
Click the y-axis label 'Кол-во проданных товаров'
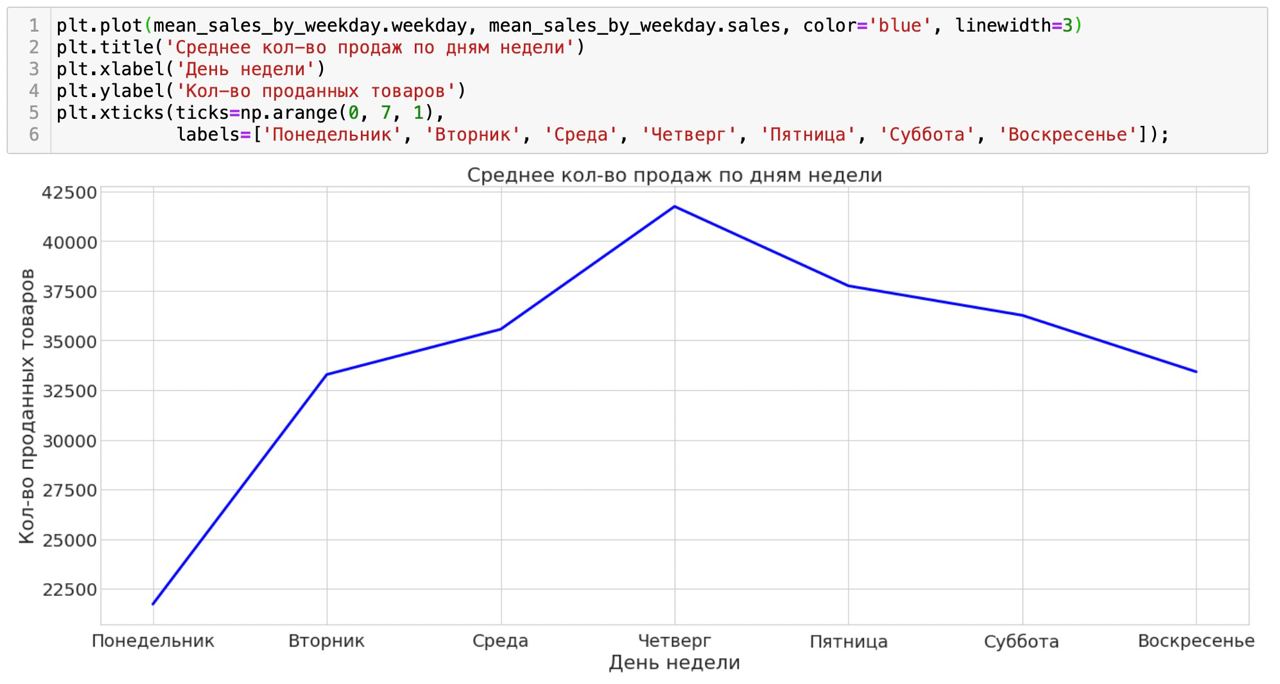click(x=28, y=407)
